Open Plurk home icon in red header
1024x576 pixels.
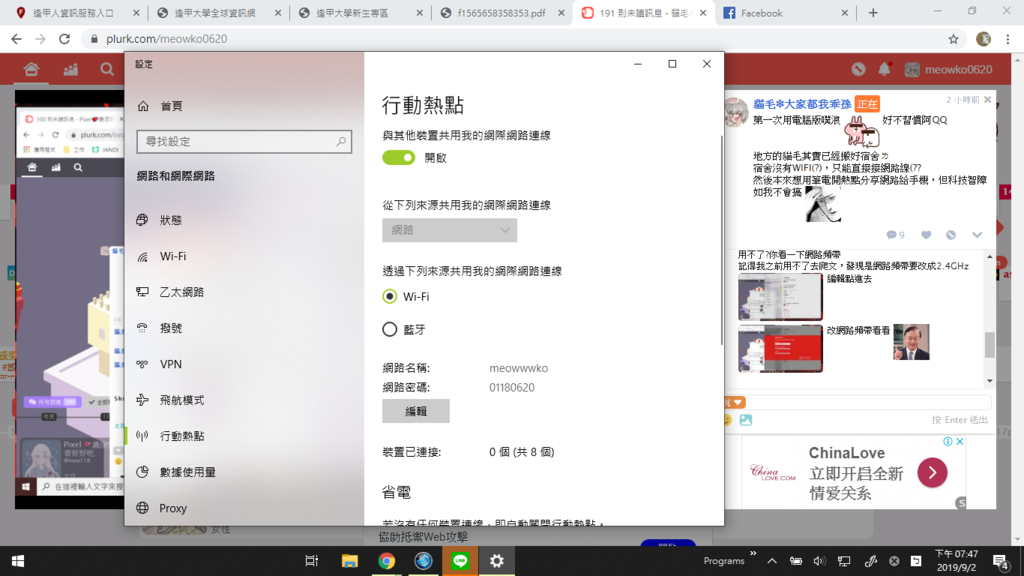pos(31,69)
